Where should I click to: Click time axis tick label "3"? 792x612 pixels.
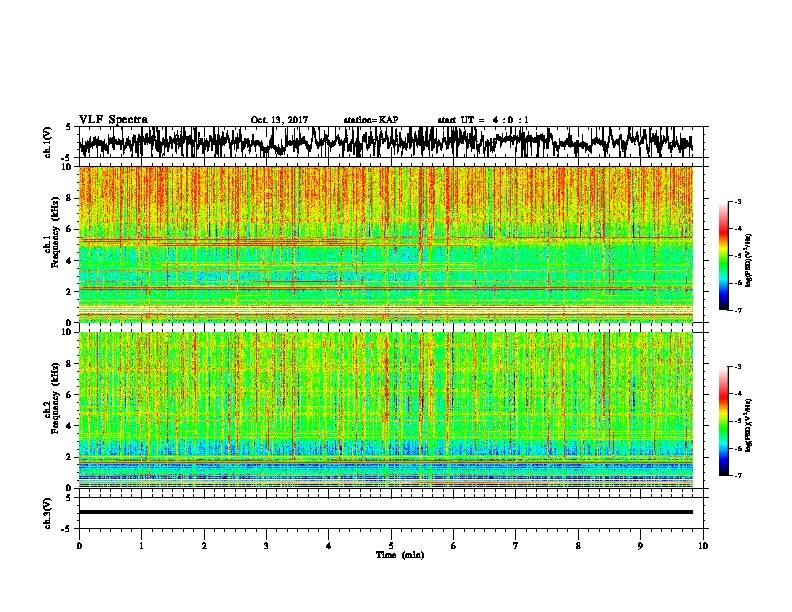tap(266, 546)
